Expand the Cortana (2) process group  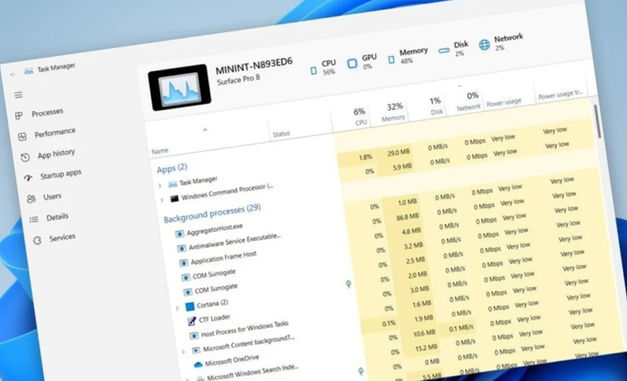click(177, 308)
